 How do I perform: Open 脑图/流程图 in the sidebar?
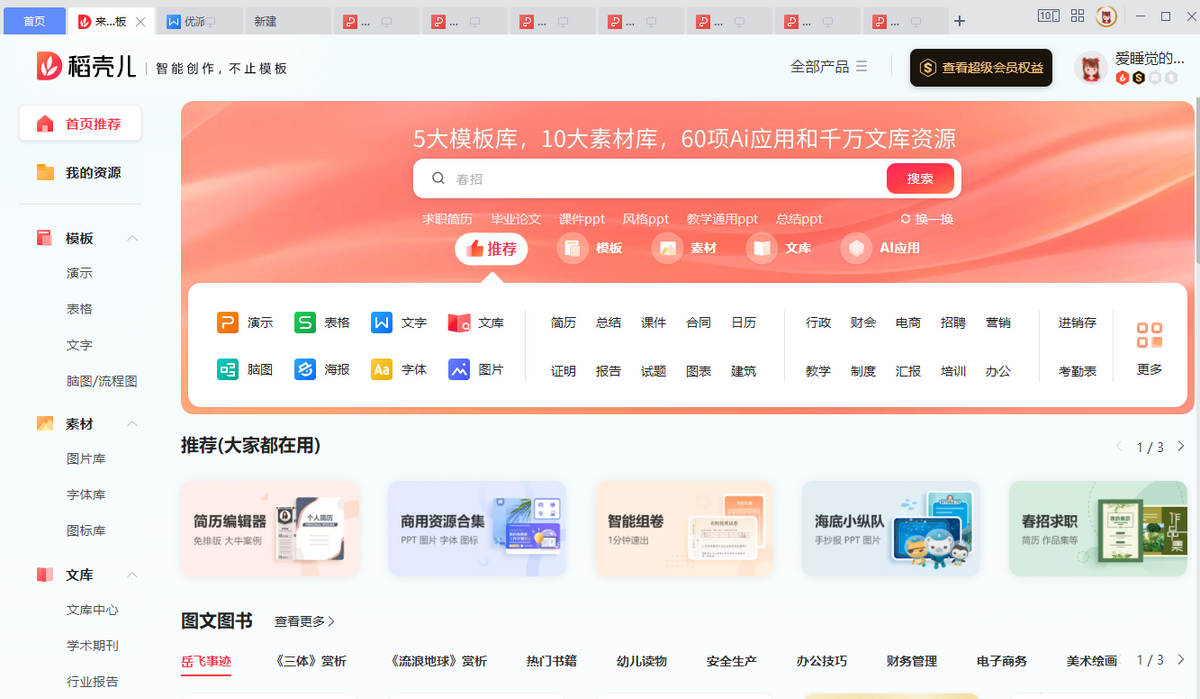(102, 381)
